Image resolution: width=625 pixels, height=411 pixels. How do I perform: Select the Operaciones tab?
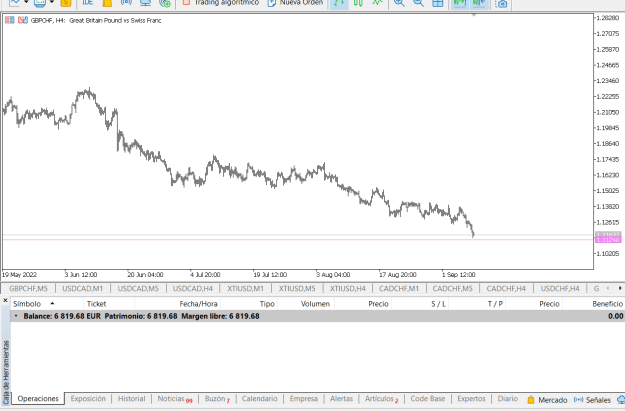point(38,399)
